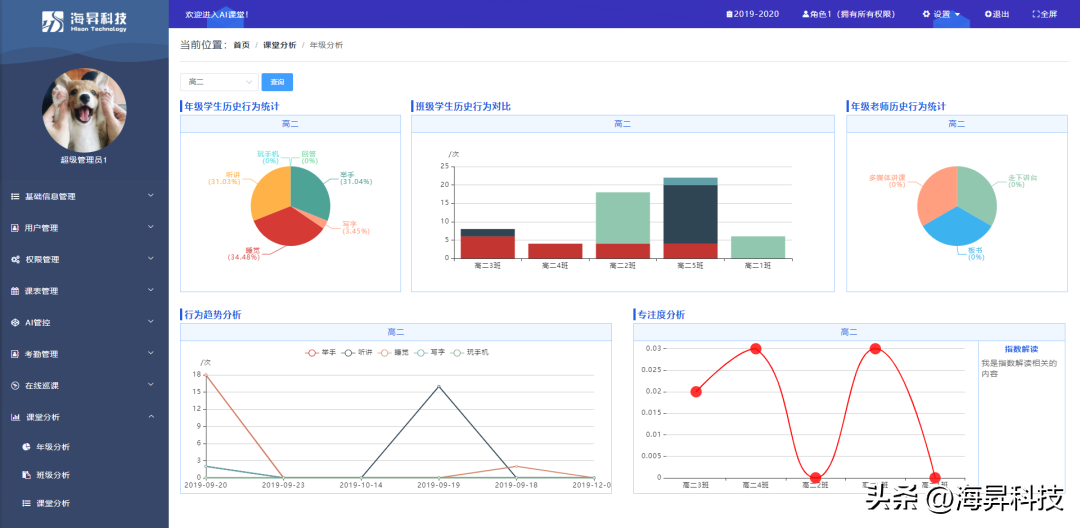The width and height of the screenshot is (1080, 528).
Task: Expand 课表管理 chevron
Action: click(x=151, y=291)
